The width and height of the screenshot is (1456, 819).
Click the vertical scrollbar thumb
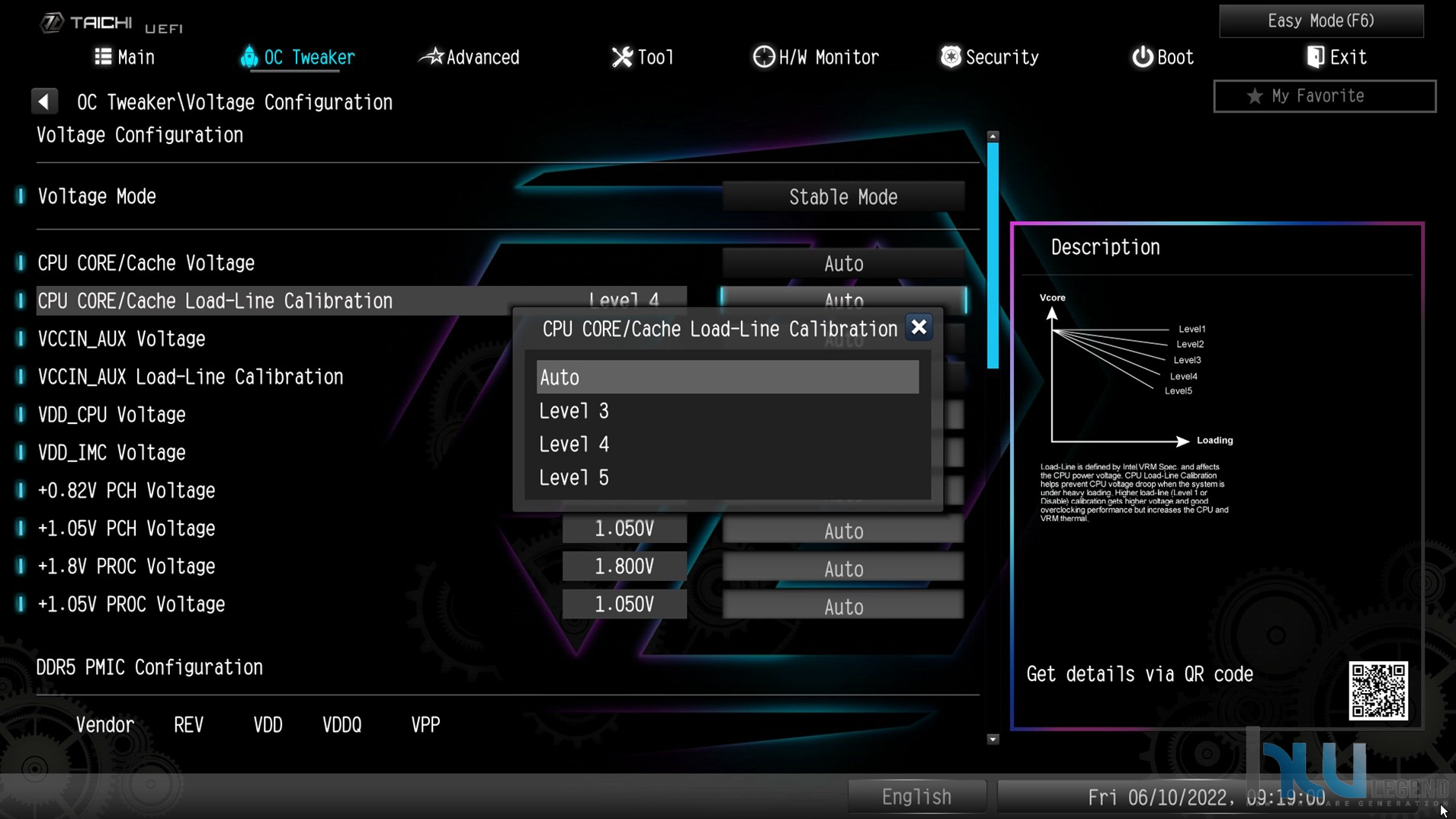pyautogui.click(x=993, y=255)
